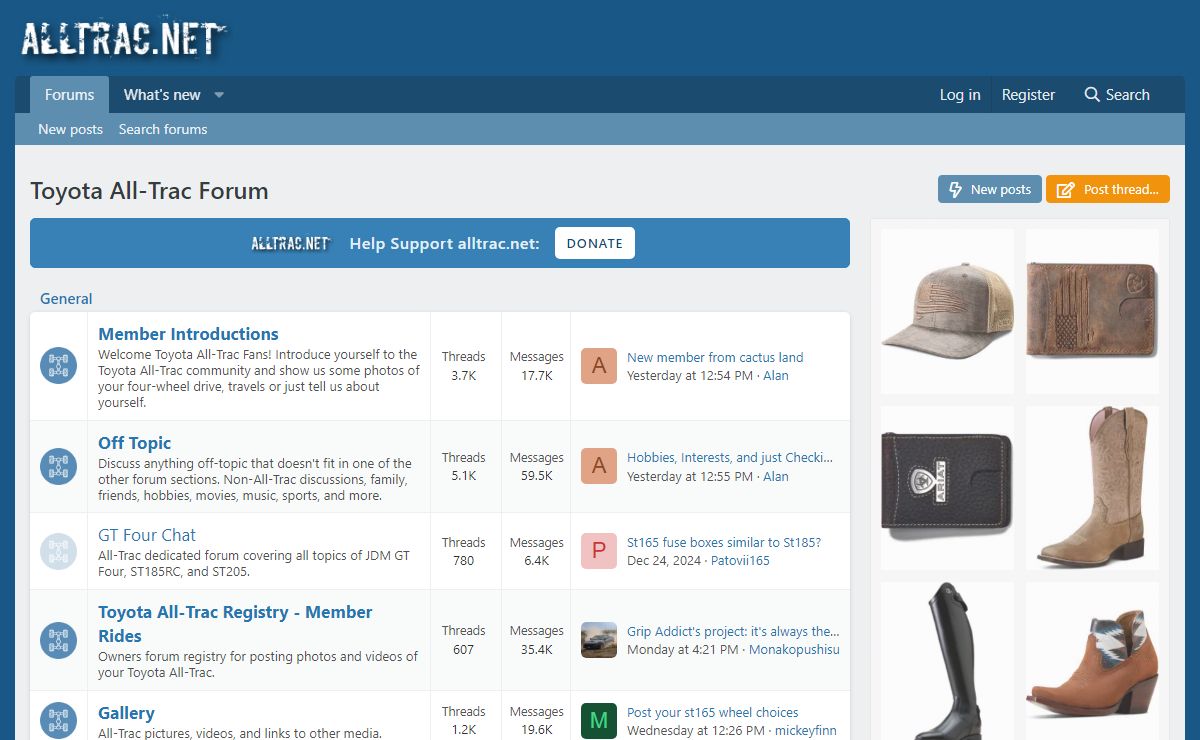
Task: Click the tan western boot ad
Action: pos(1092,488)
